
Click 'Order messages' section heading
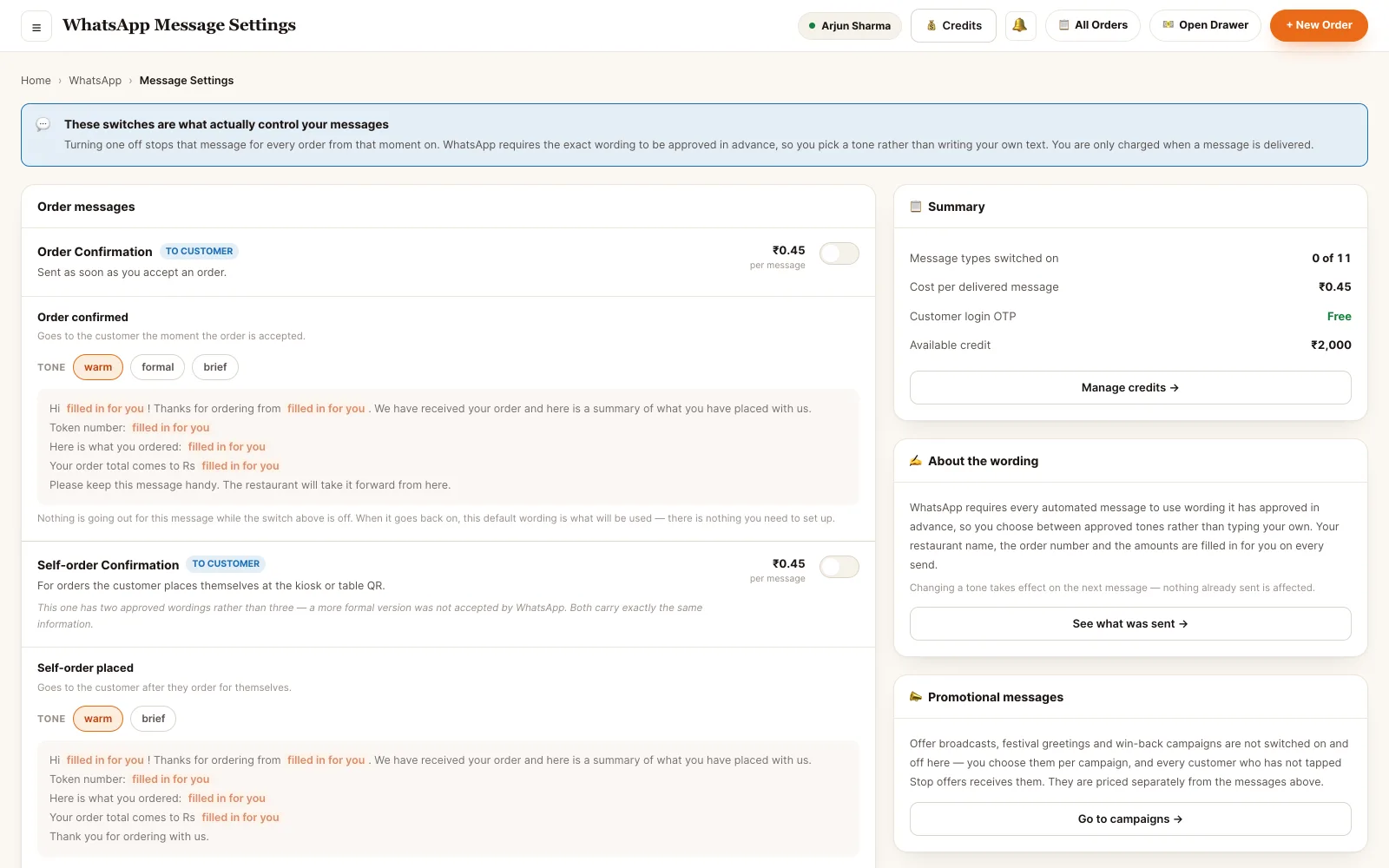tap(86, 207)
